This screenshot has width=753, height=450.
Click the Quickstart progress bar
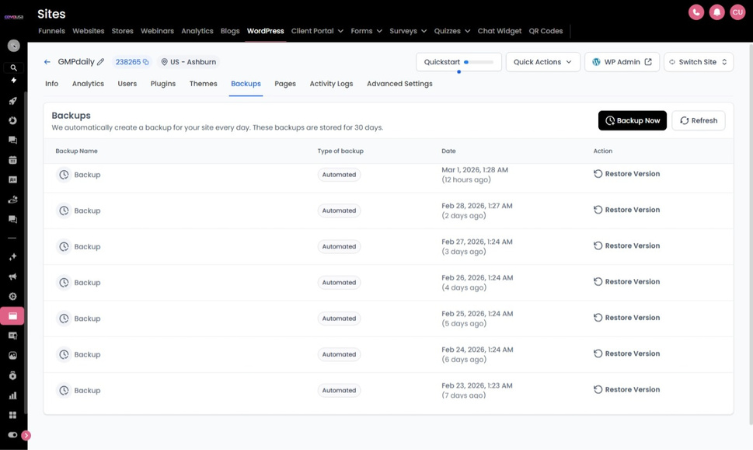point(480,62)
